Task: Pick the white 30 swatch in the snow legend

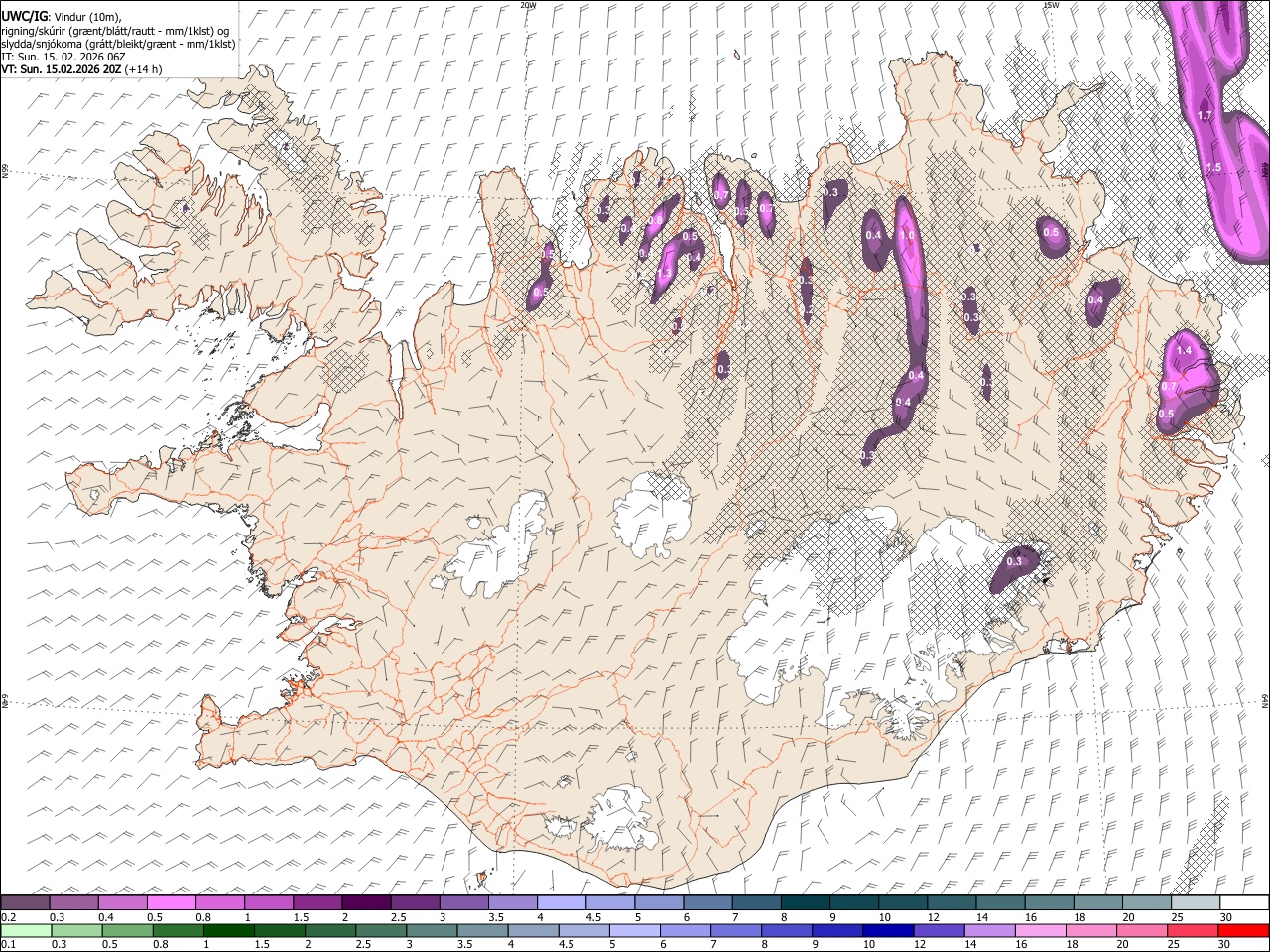Action: [x=1243, y=903]
